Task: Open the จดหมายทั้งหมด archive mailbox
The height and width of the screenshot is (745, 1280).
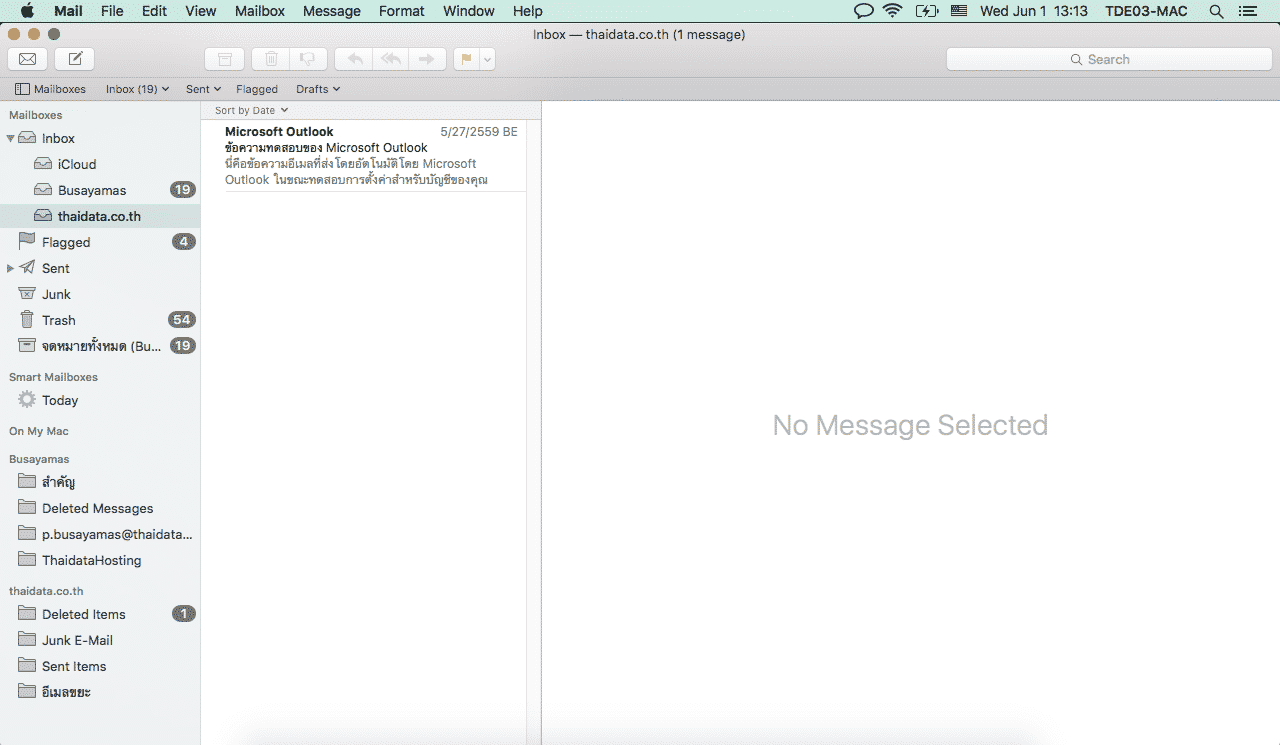Action: (x=100, y=346)
